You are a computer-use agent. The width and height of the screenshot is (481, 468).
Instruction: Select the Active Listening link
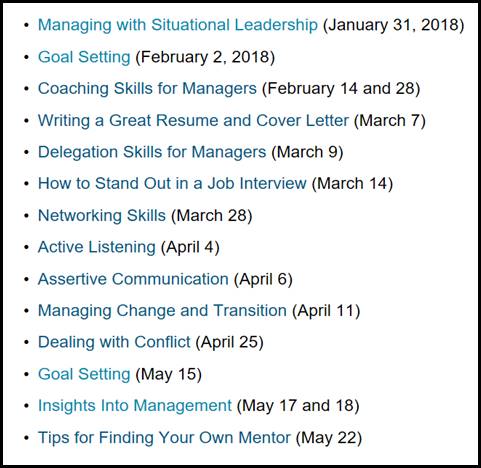tap(97, 247)
